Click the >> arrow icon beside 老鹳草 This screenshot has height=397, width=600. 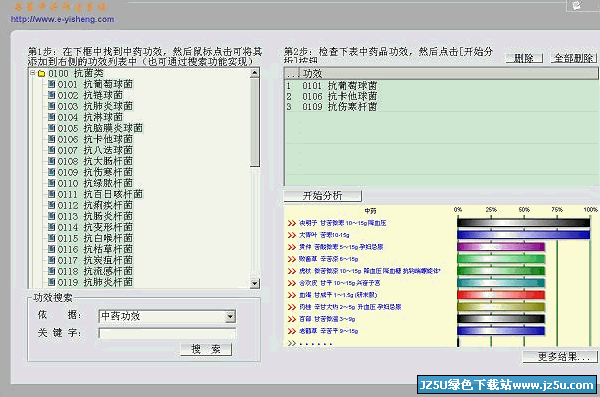292,331
